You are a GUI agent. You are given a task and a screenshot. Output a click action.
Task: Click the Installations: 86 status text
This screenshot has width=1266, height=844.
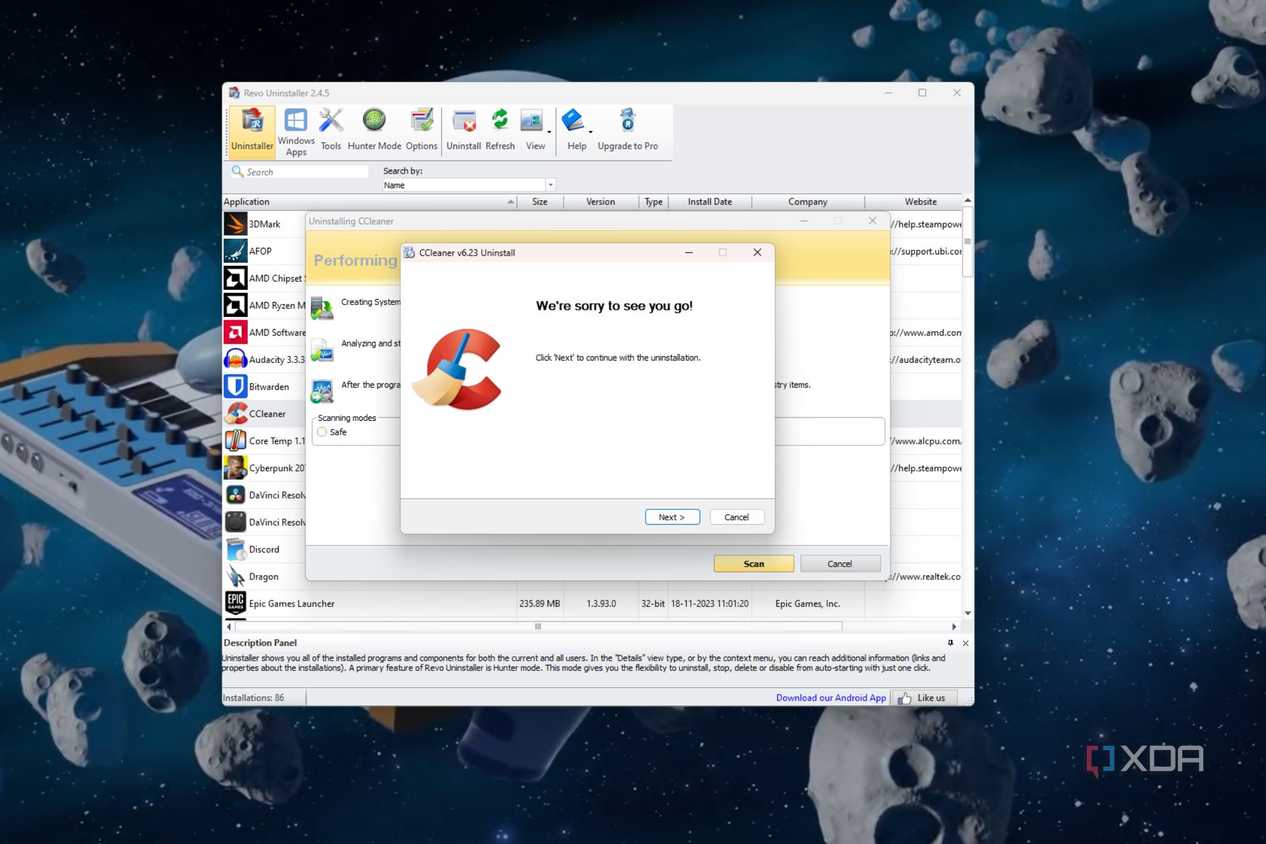253,698
